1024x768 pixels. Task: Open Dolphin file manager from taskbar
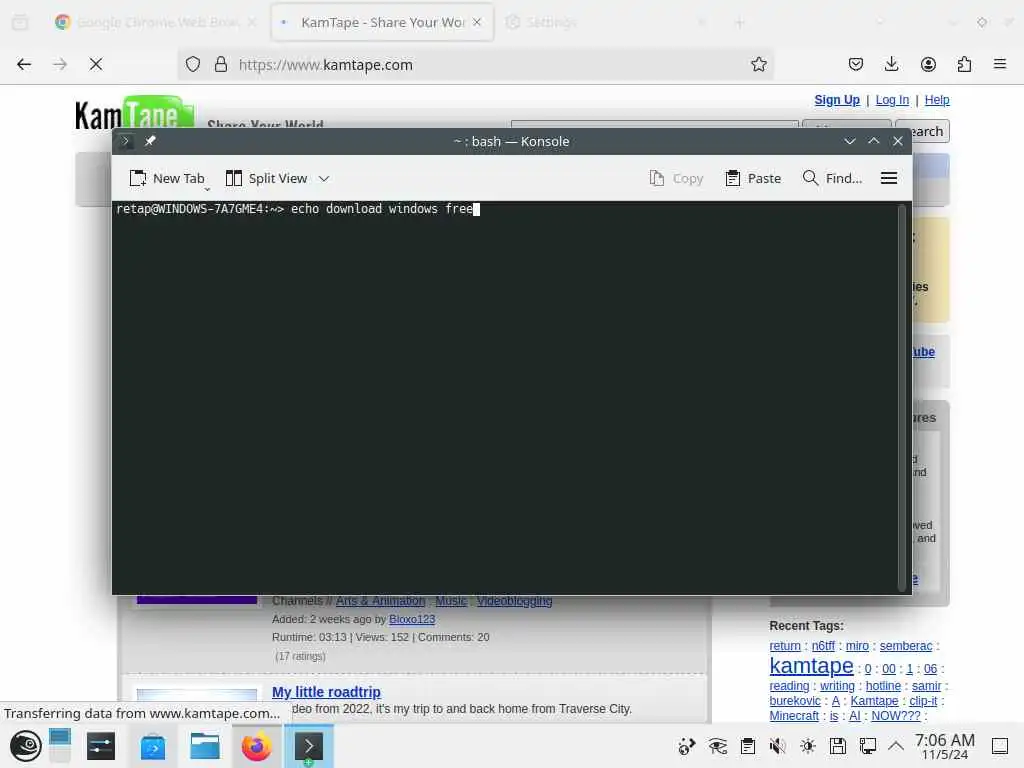click(x=204, y=746)
